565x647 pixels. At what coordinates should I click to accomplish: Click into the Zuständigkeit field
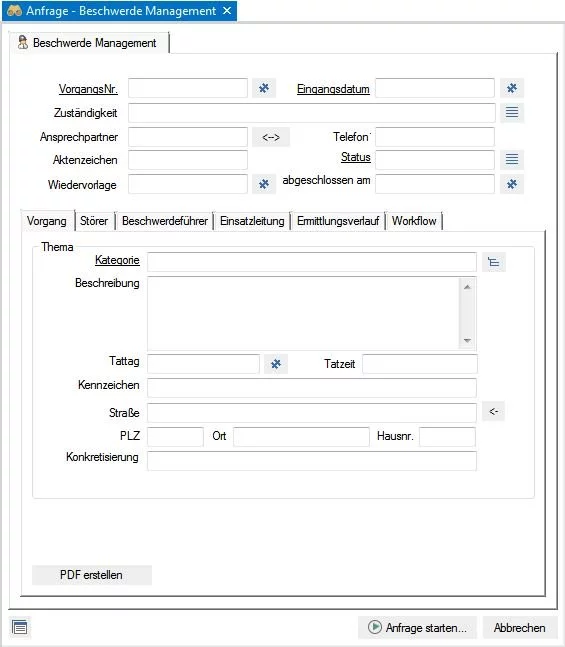pos(312,113)
